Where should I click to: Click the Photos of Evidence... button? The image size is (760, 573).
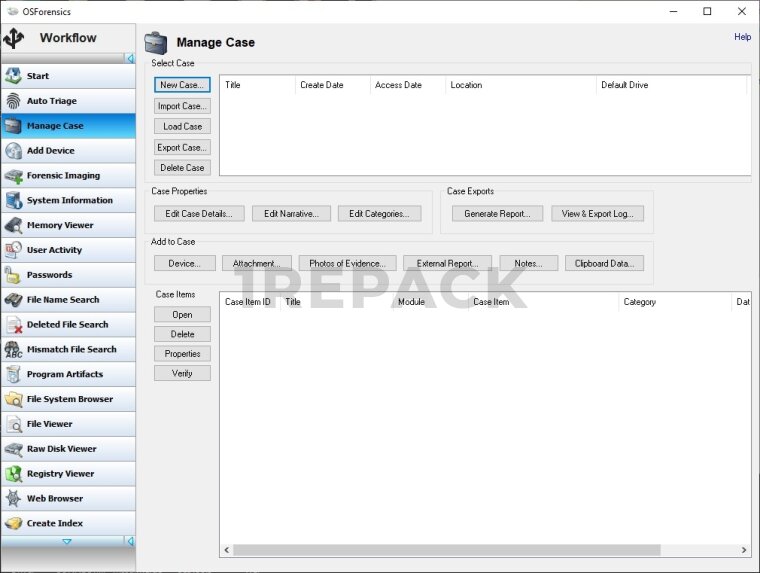[x=347, y=263]
